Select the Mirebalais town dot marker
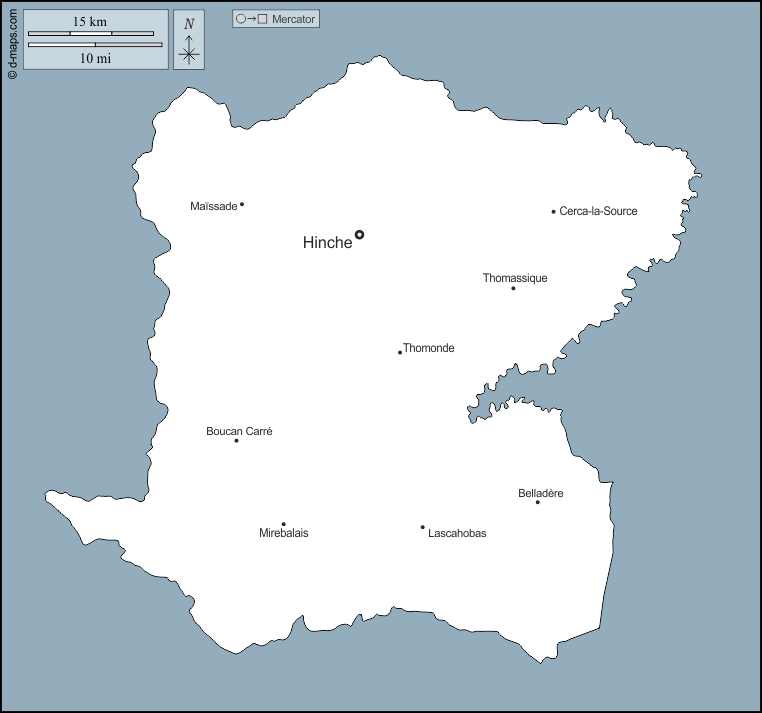762x713 pixels. pos(283,524)
